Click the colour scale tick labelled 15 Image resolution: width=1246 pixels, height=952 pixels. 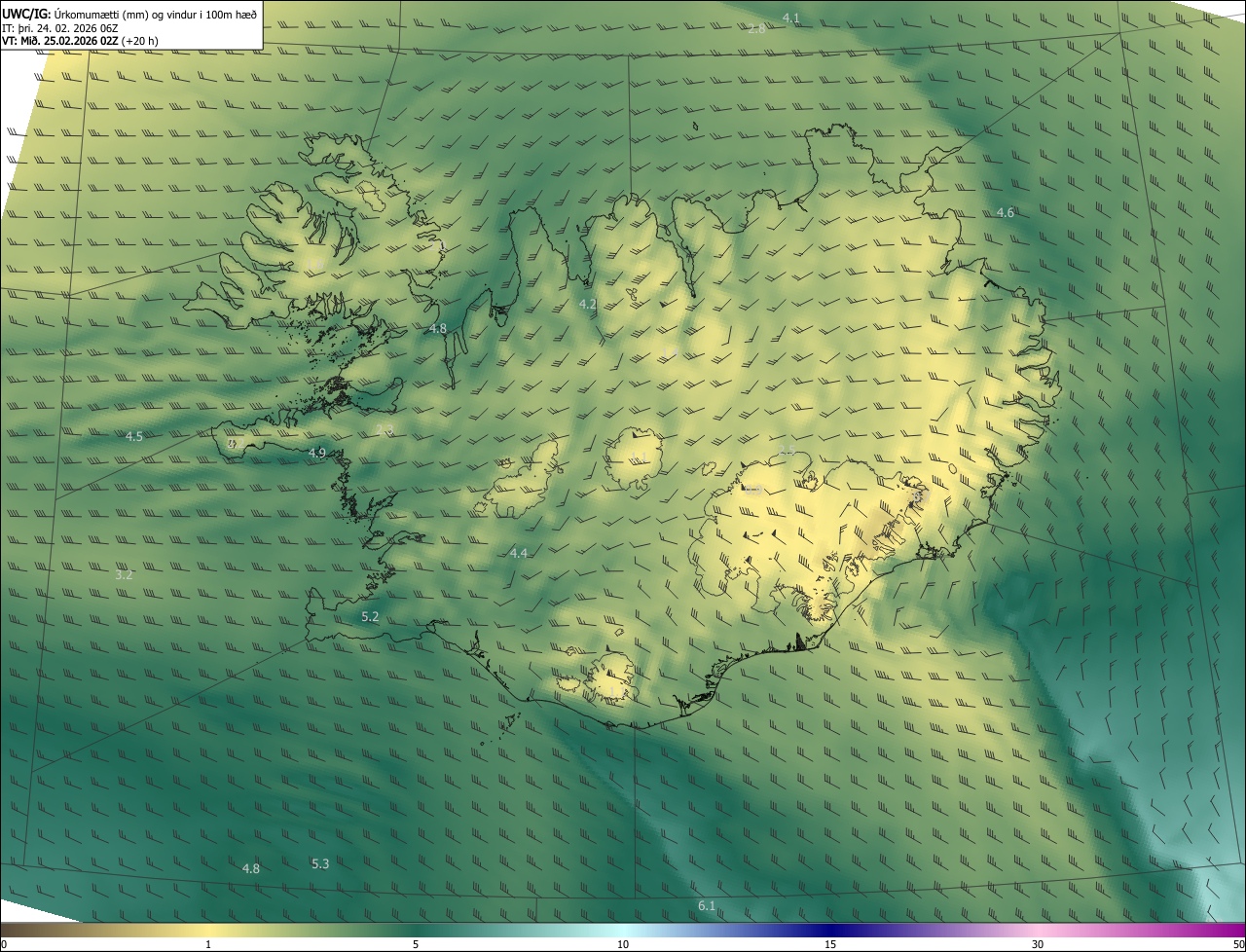point(830,945)
